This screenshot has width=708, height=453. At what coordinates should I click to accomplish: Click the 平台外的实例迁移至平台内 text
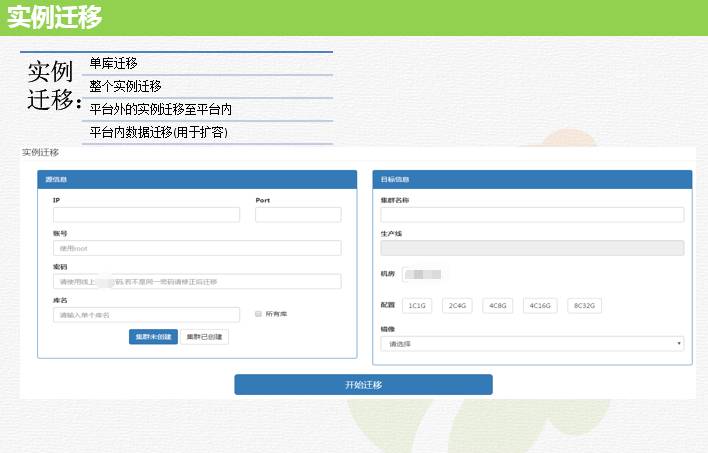click(x=161, y=109)
